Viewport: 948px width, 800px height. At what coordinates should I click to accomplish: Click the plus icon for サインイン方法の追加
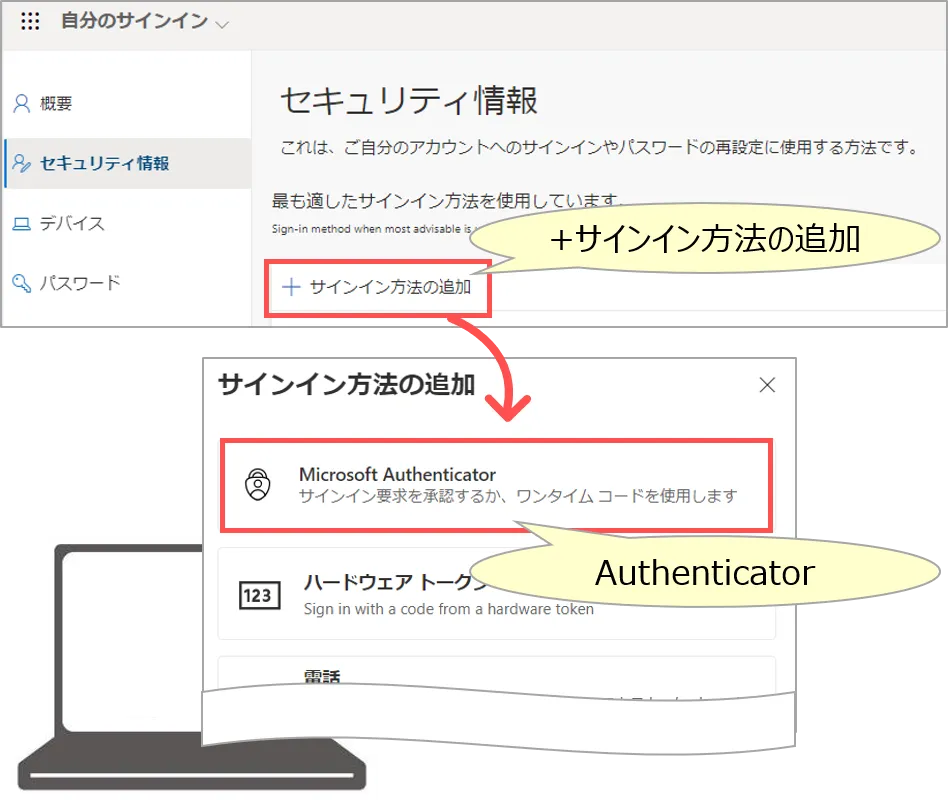click(291, 287)
